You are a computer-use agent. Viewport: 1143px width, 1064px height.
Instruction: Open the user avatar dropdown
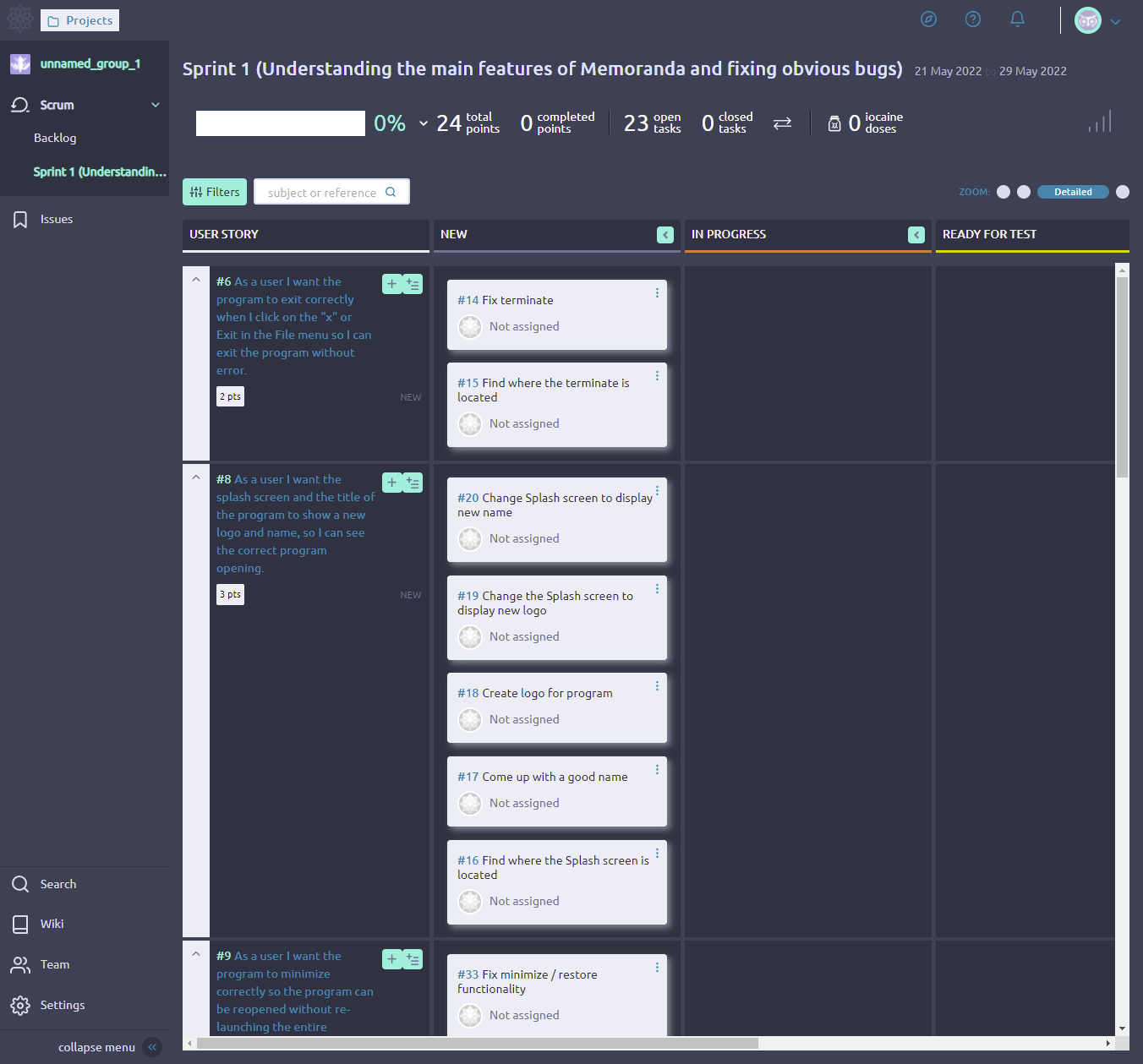tap(1098, 20)
